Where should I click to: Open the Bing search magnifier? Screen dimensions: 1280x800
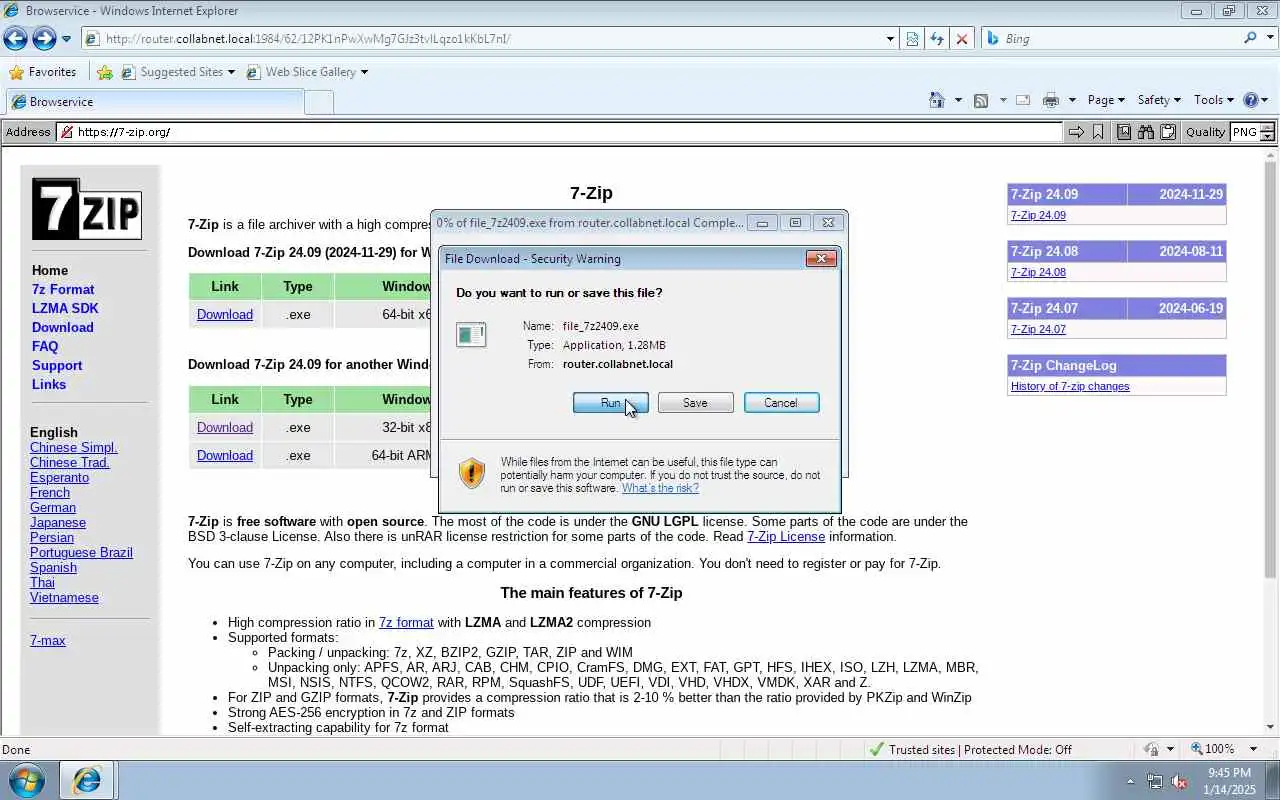point(1250,38)
